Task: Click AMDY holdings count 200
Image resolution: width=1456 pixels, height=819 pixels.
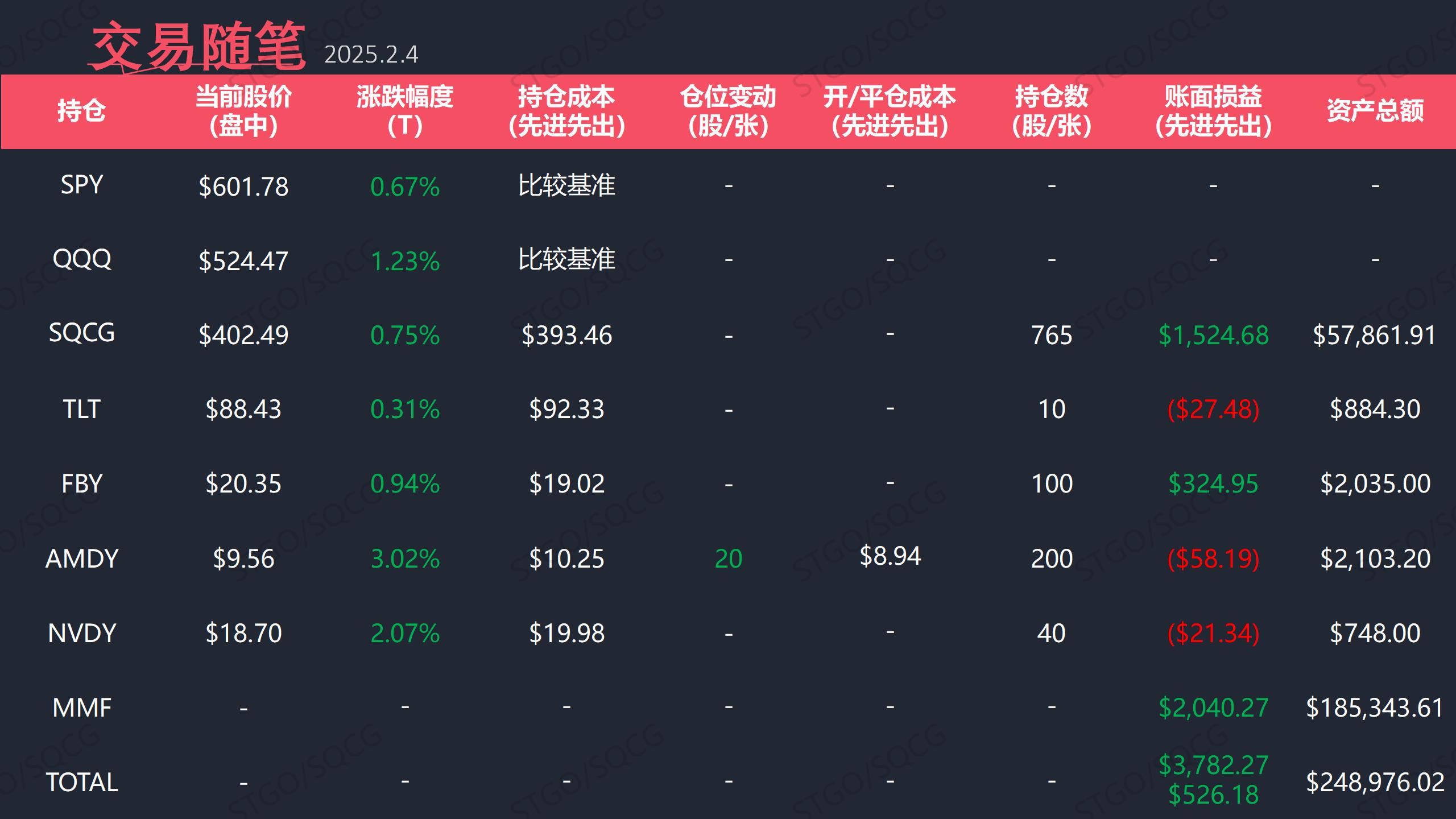Action: (1052, 559)
